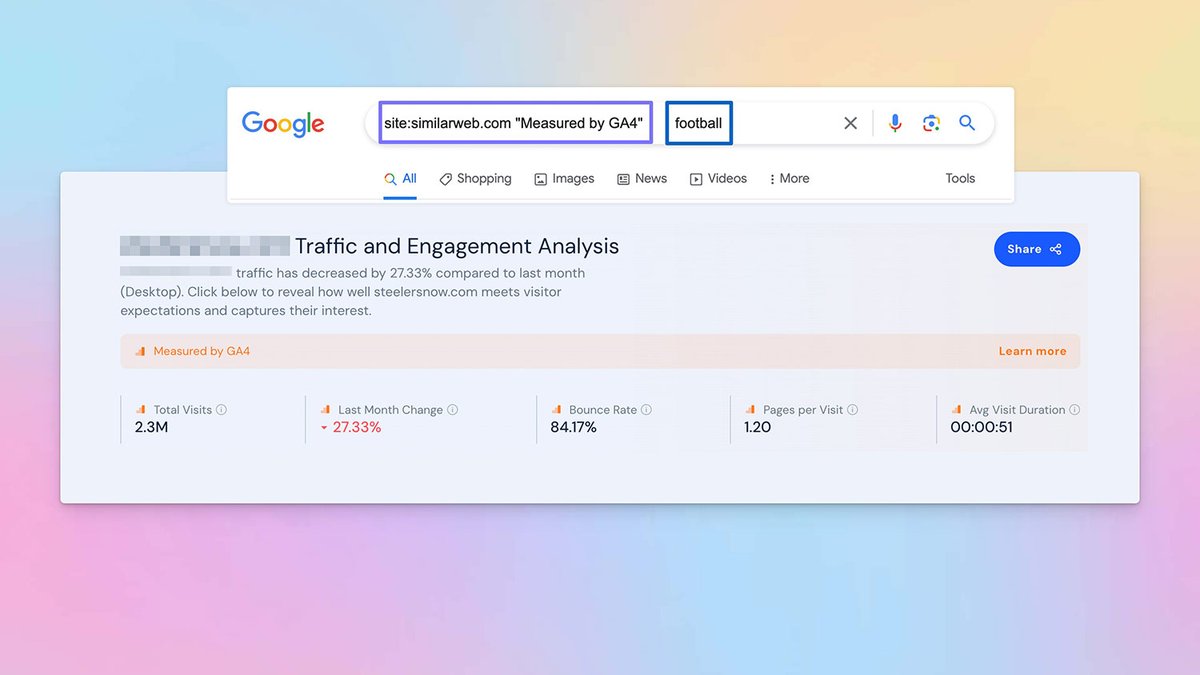
Task: Click the traffic has decreased description paragraph
Action: [x=352, y=292]
